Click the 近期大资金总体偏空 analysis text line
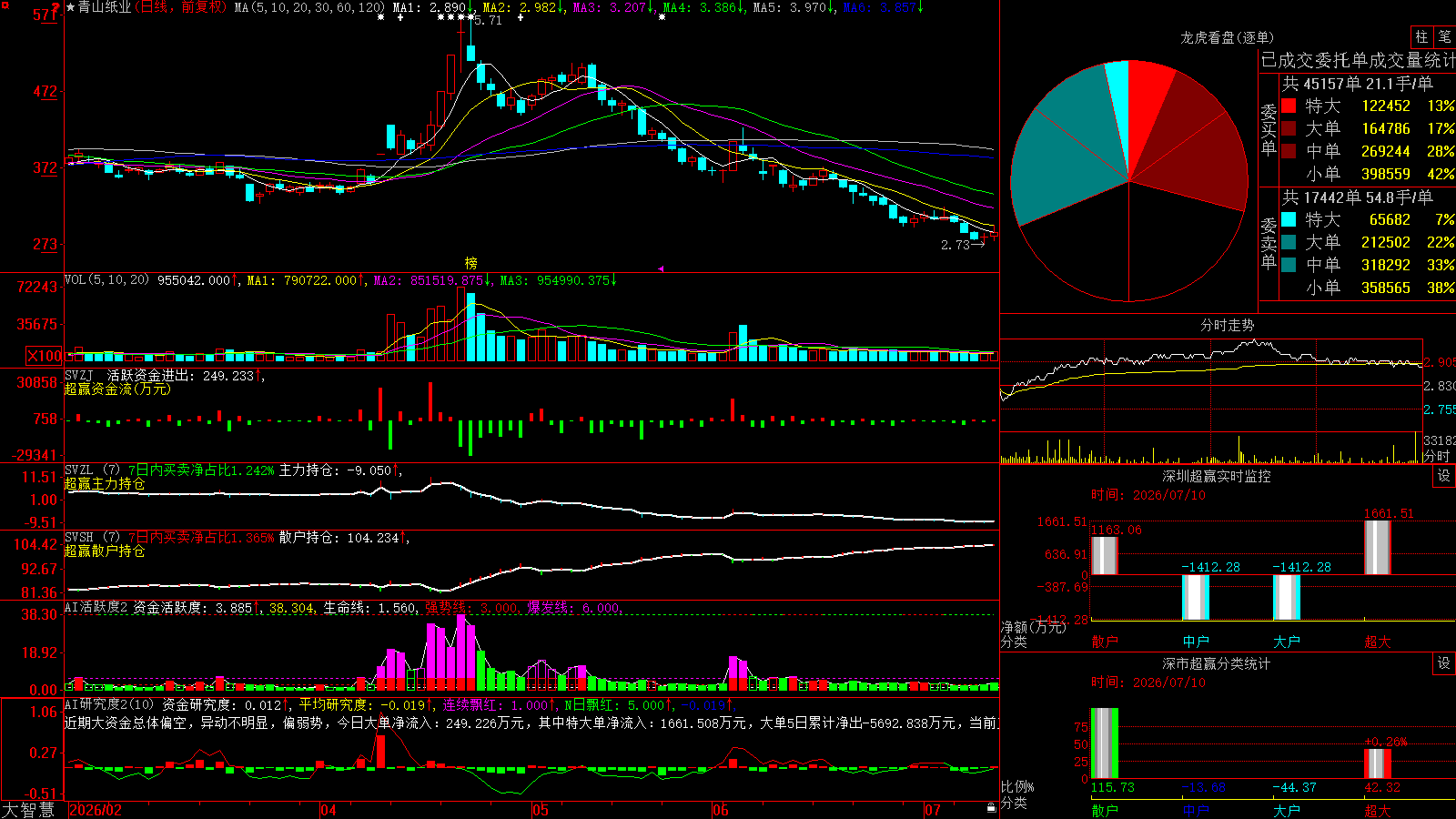The height and width of the screenshot is (819, 1456). point(531,723)
